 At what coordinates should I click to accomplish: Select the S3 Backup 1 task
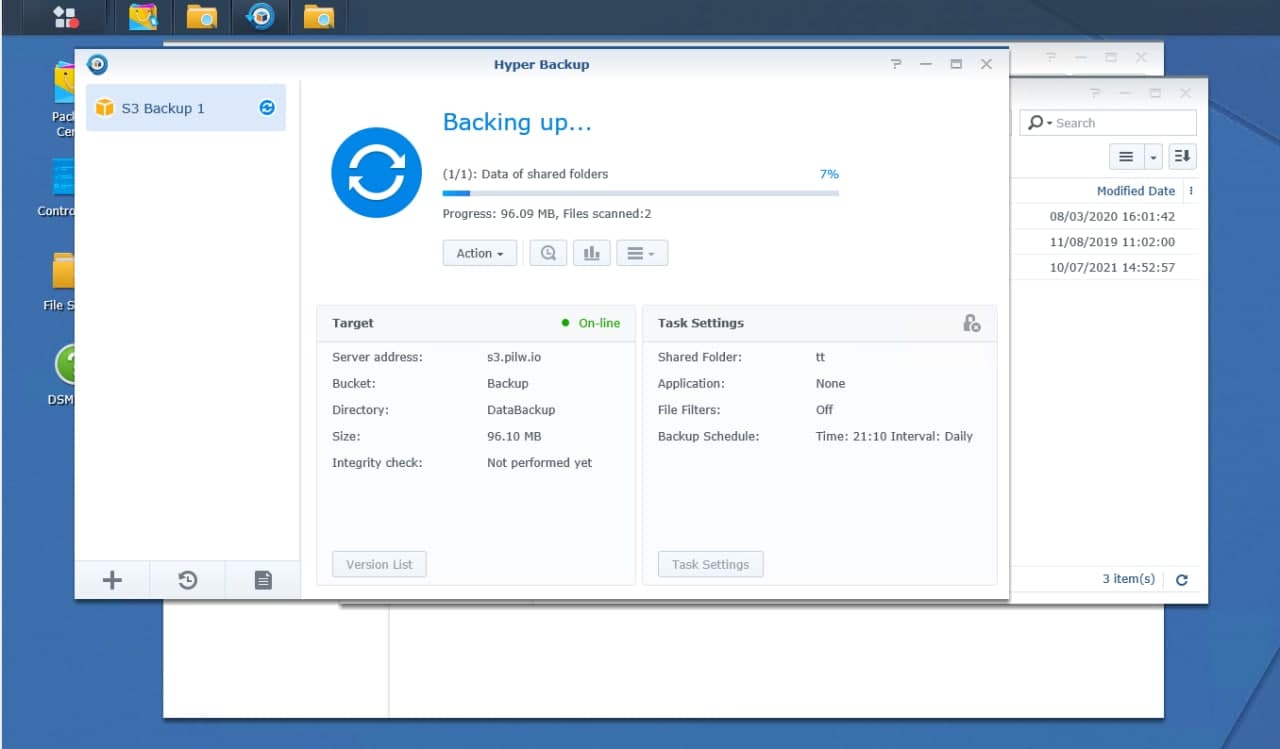point(186,108)
